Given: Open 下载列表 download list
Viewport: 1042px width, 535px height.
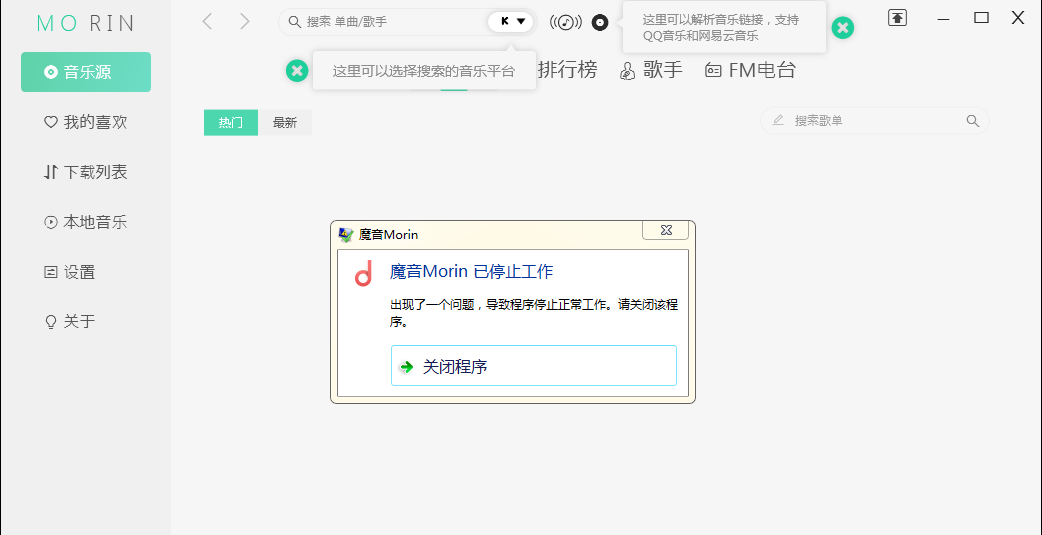Looking at the screenshot, I should click(x=86, y=172).
